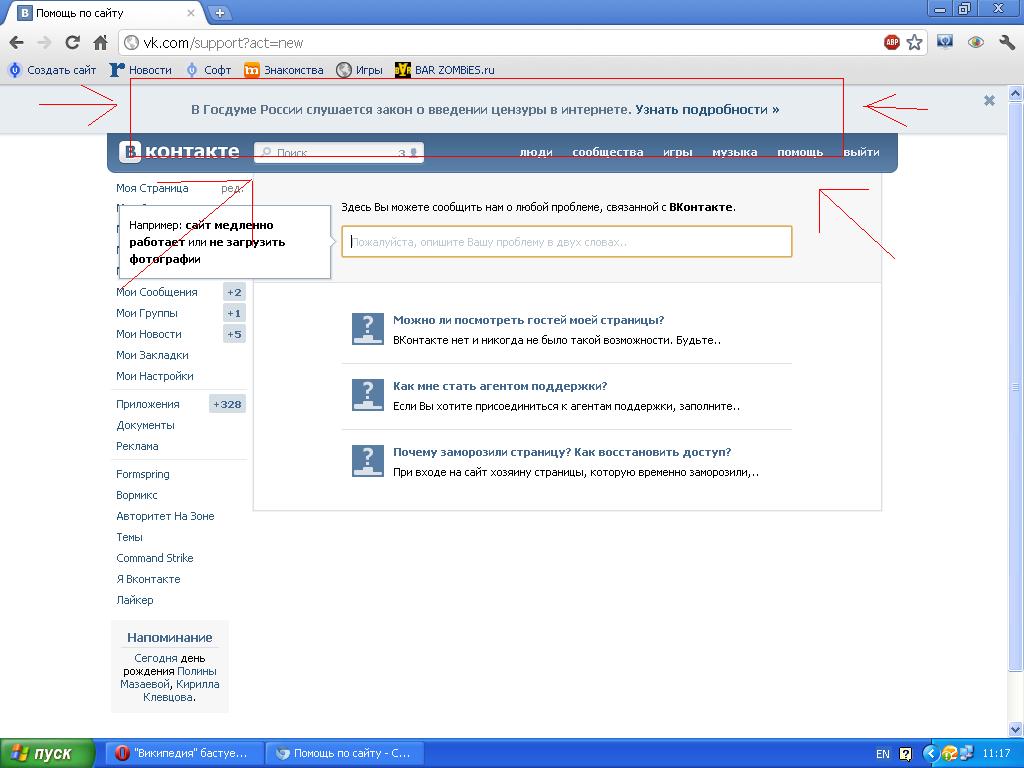
Task: Open Мои Настройки in the sidebar
Action: [155, 376]
